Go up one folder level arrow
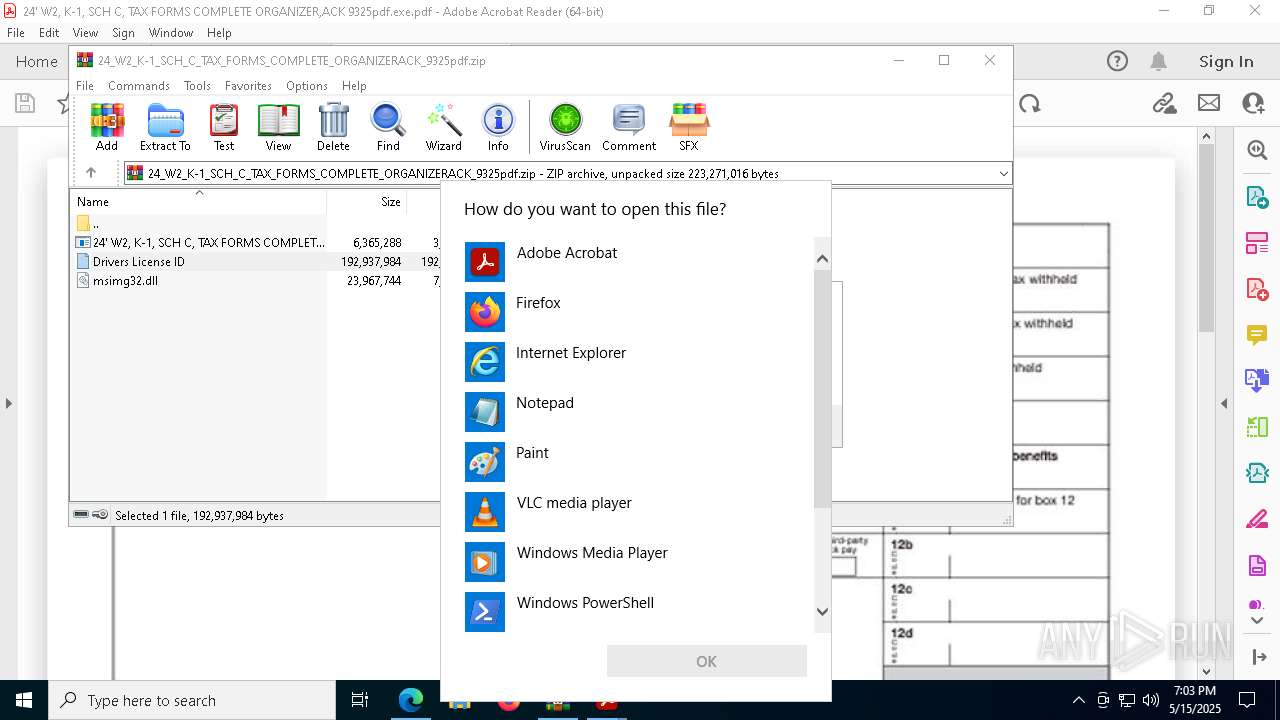Image resolution: width=1280 pixels, height=720 pixels. pos(91,173)
